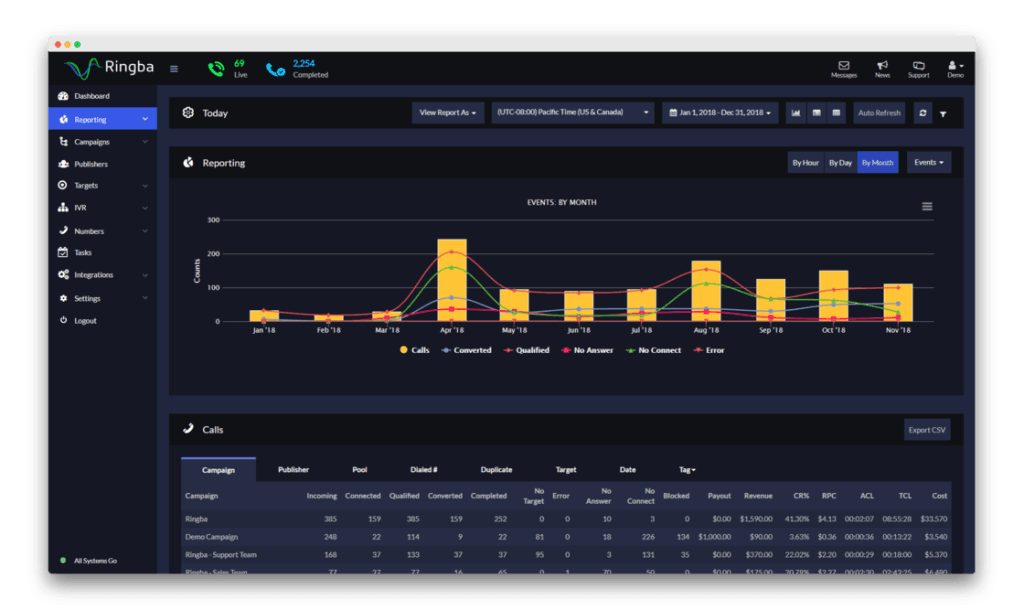1024x610 pixels.
Task: Click Demo Campaign row name
Action: pyautogui.click(x=212, y=537)
